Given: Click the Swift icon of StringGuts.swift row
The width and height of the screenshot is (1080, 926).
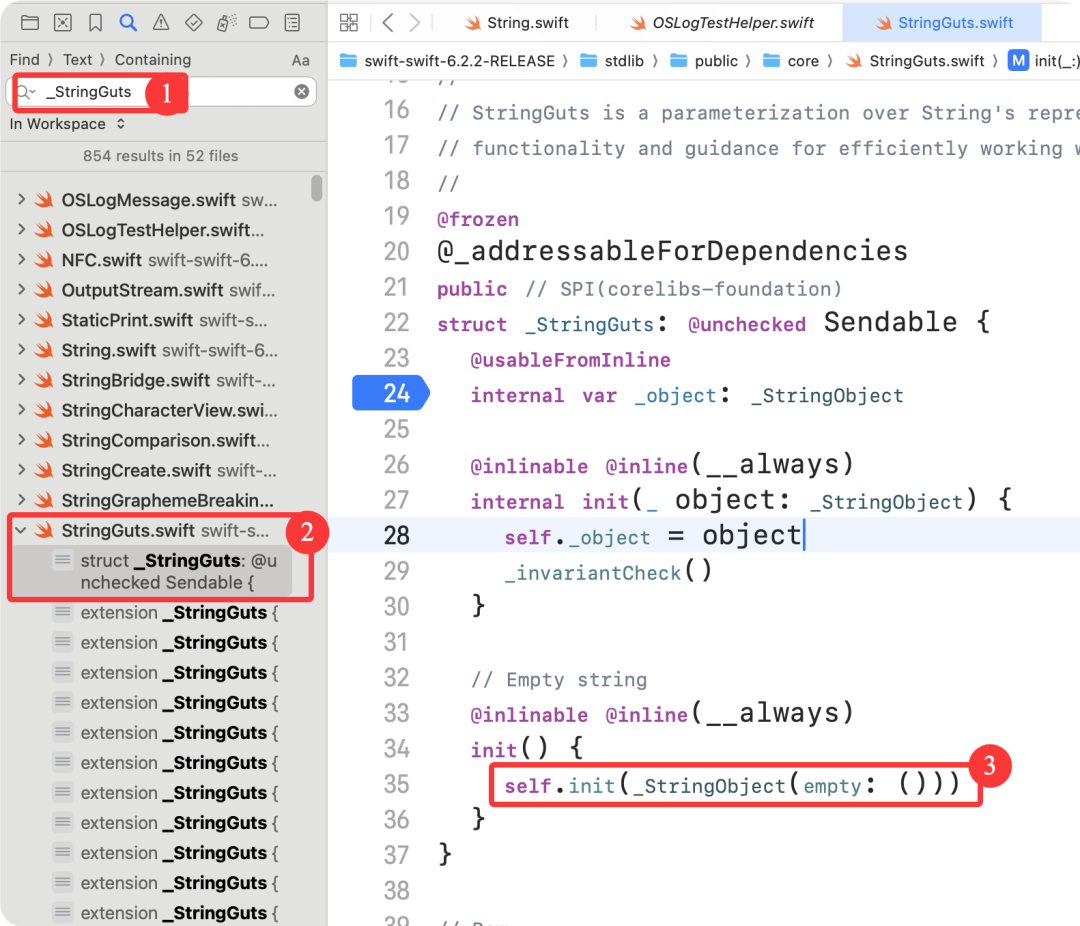Looking at the screenshot, I should click(44, 531).
